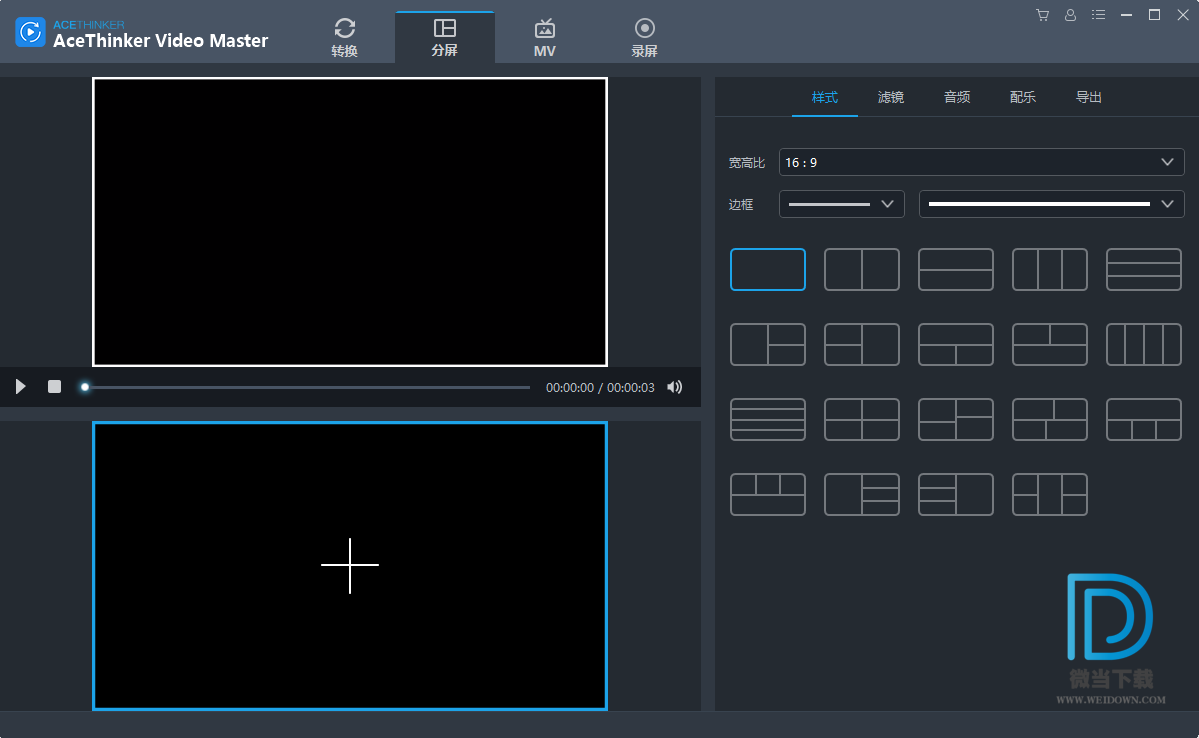
Task: Choose layout with top pane and three bottom panes
Action: click(1144, 419)
